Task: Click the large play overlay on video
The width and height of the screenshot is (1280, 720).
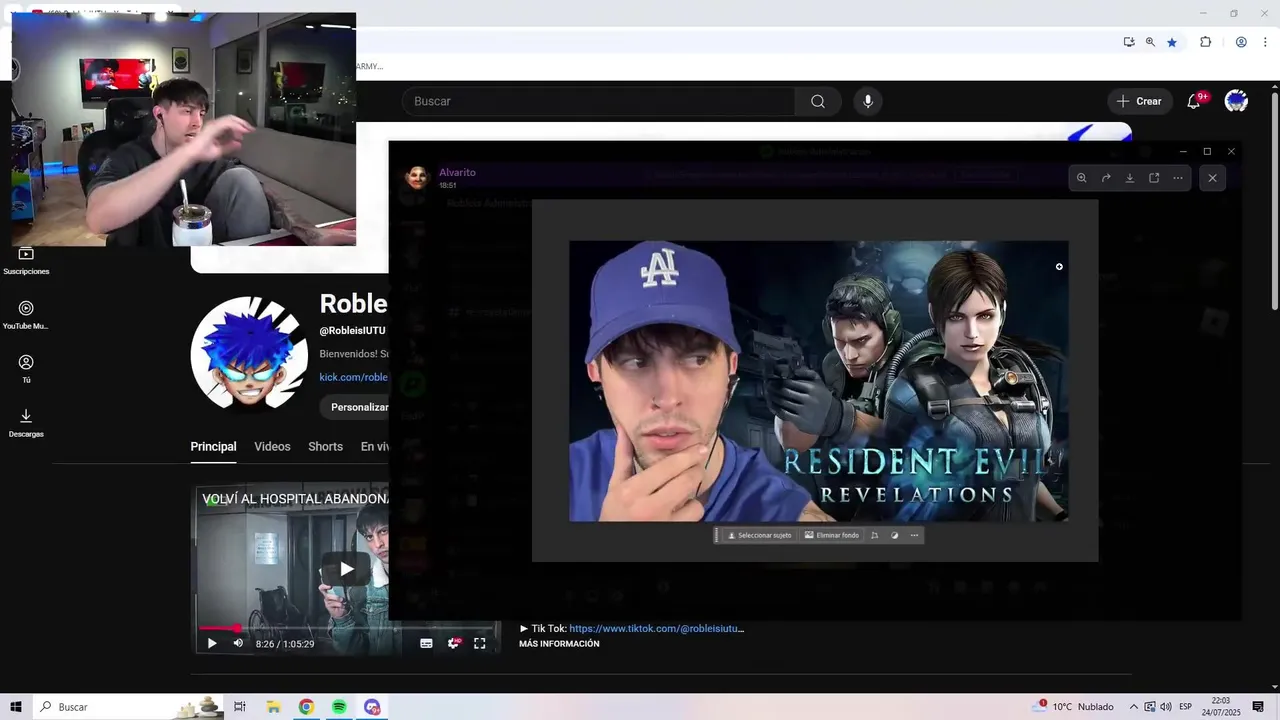Action: pos(346,569)
